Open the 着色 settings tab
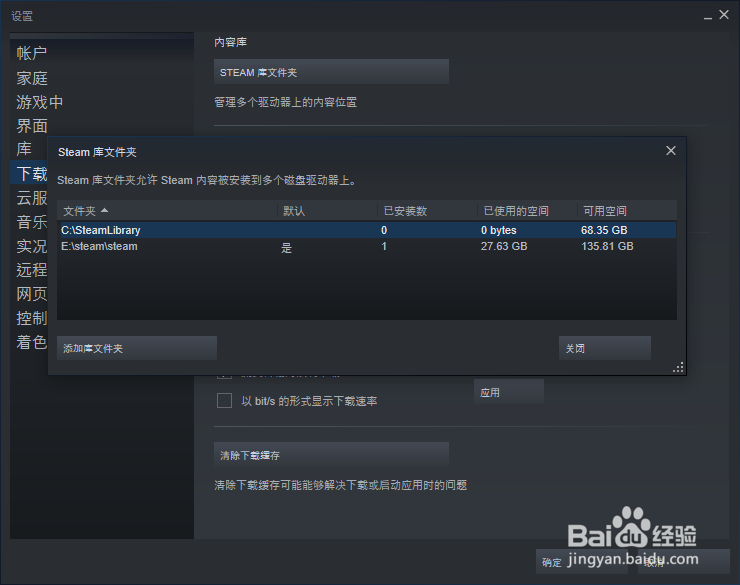Image resolution: width=740 pixels, height=585 pixels. tap(32, 342)
